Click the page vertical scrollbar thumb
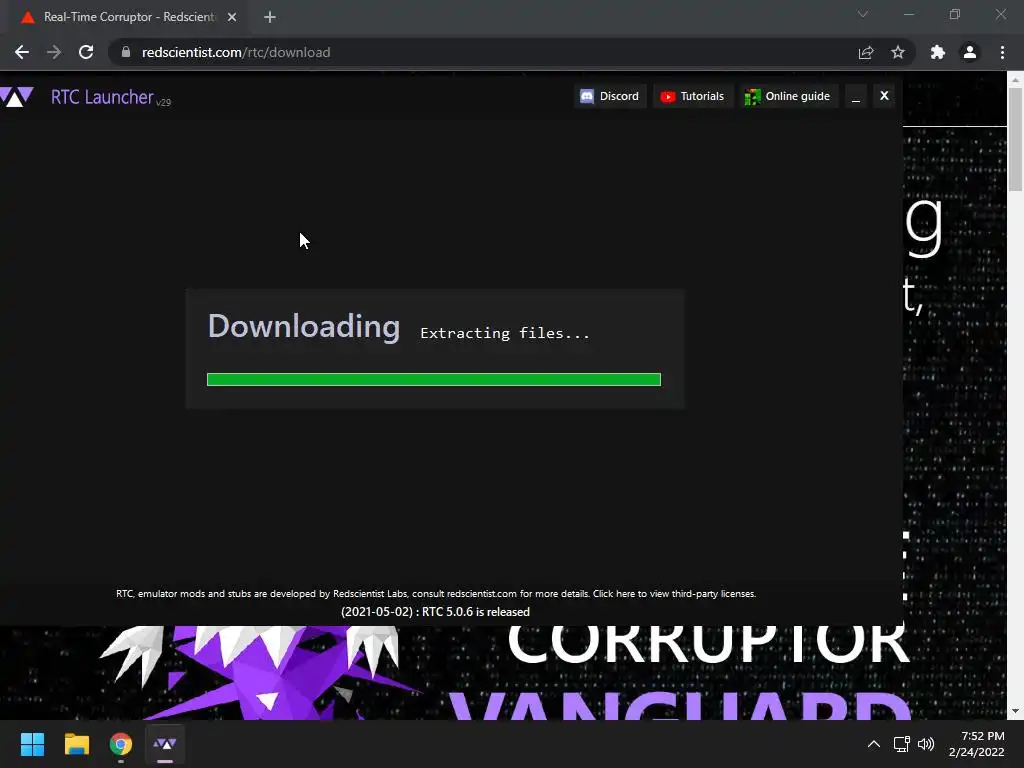Screen dimensions: 1024x768 point(1015,140)
